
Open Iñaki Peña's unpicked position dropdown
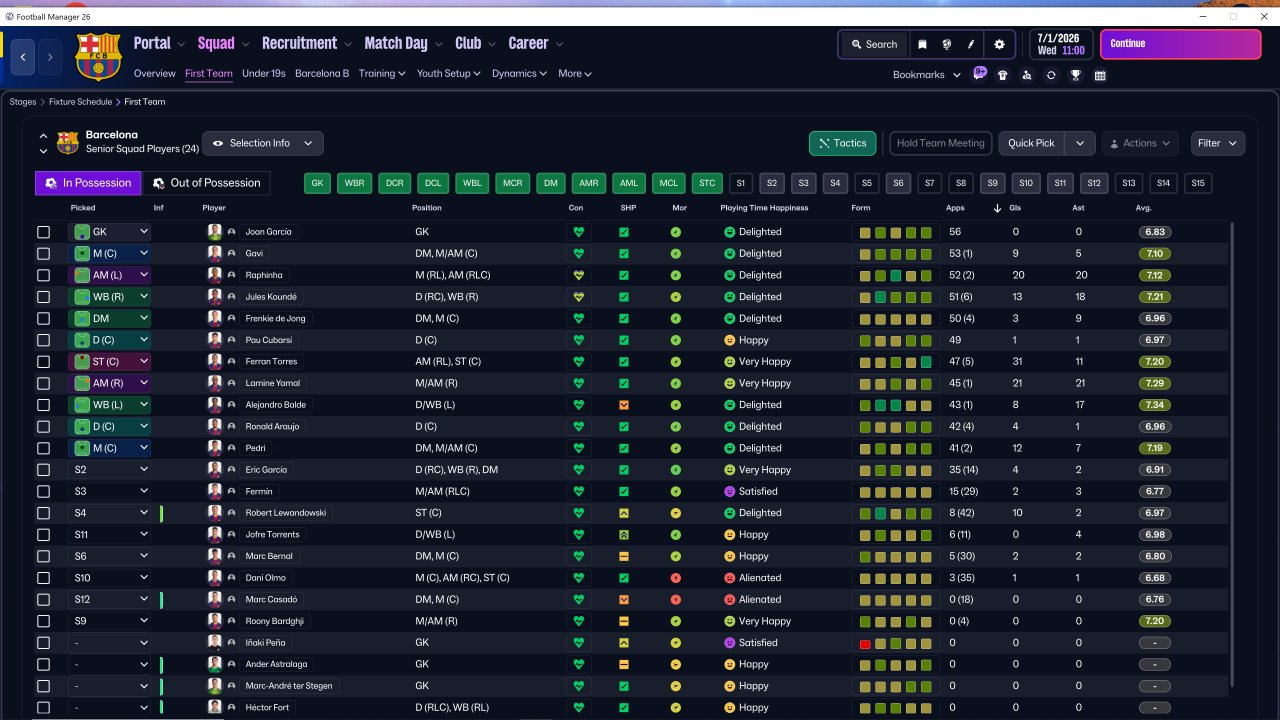[x=110, y=643]
